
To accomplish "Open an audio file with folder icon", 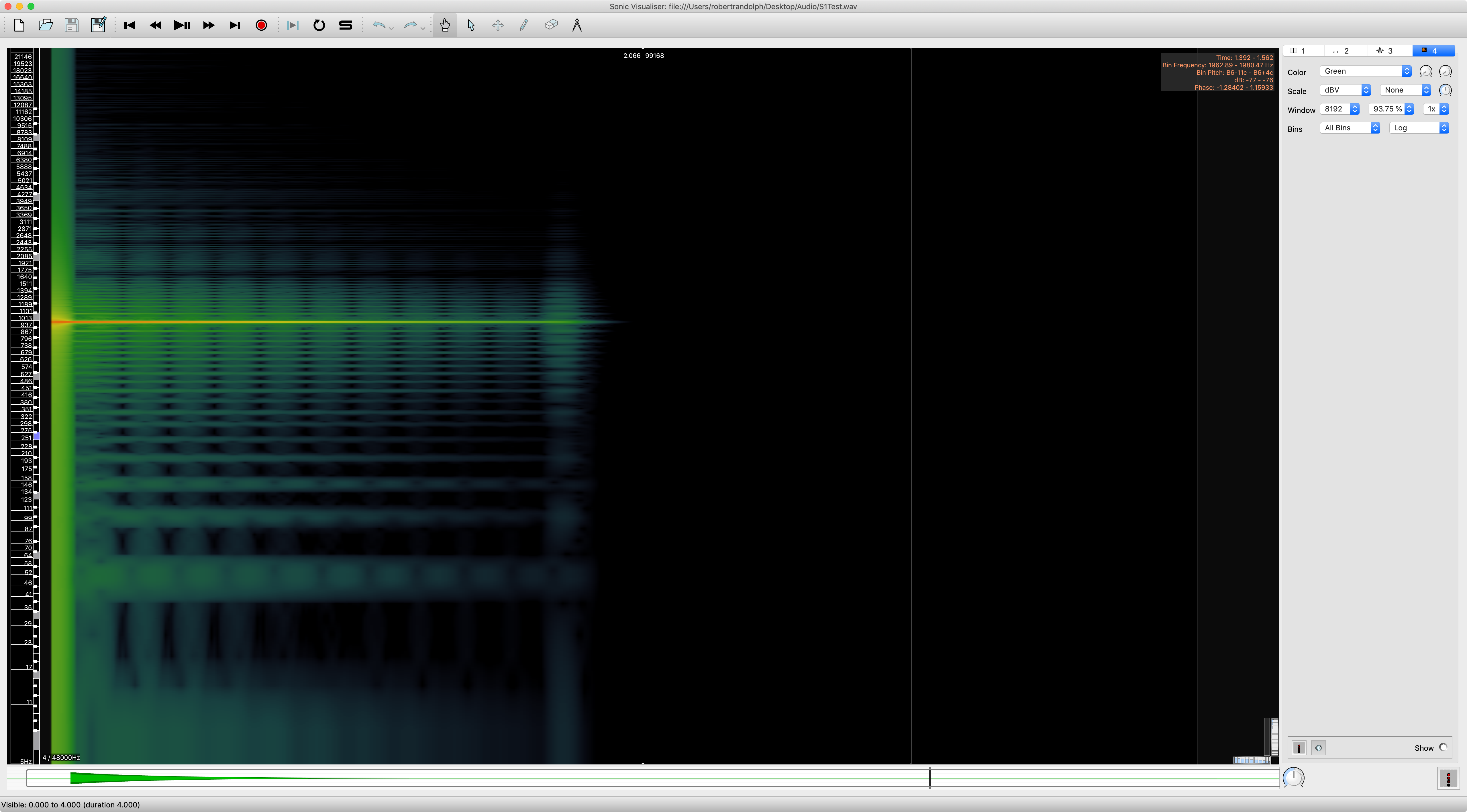I will tap(46, 25).
